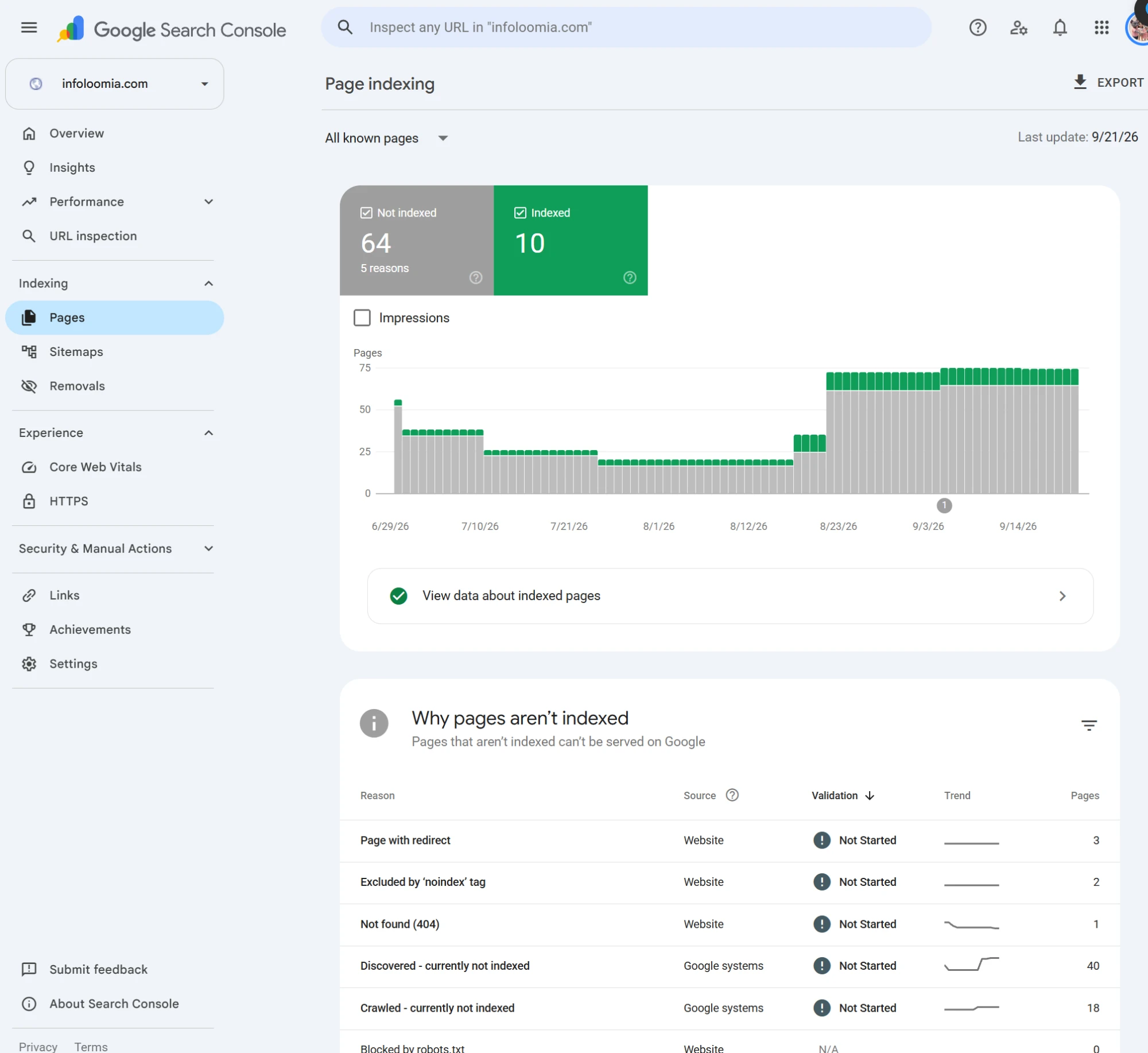Open View data about indexed pages
The image size is (1148, 1053).
[x=730, y=596]
